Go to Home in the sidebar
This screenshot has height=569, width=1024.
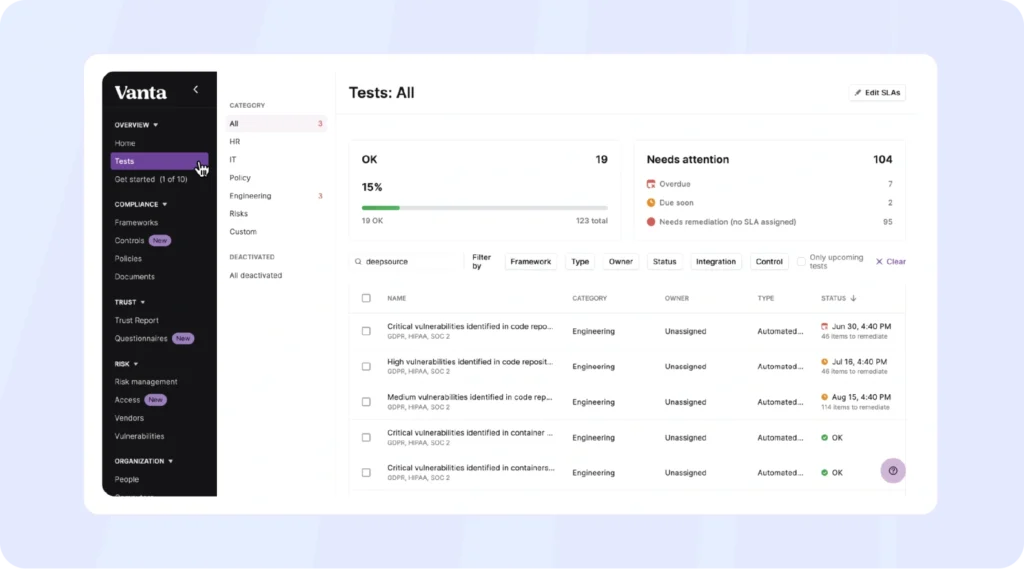click(x=125, y=143)
